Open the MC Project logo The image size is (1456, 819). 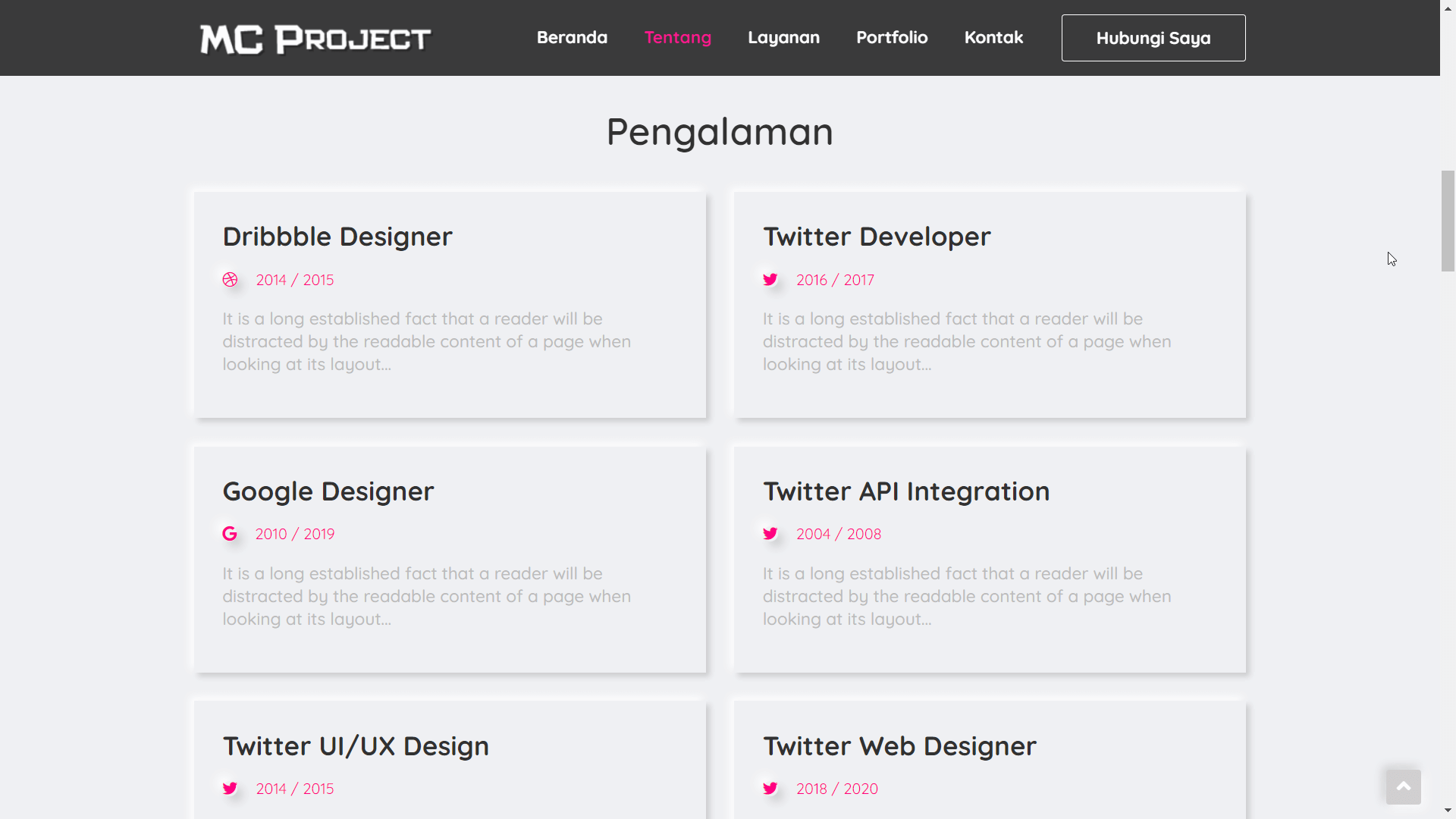tap(314, 38)
